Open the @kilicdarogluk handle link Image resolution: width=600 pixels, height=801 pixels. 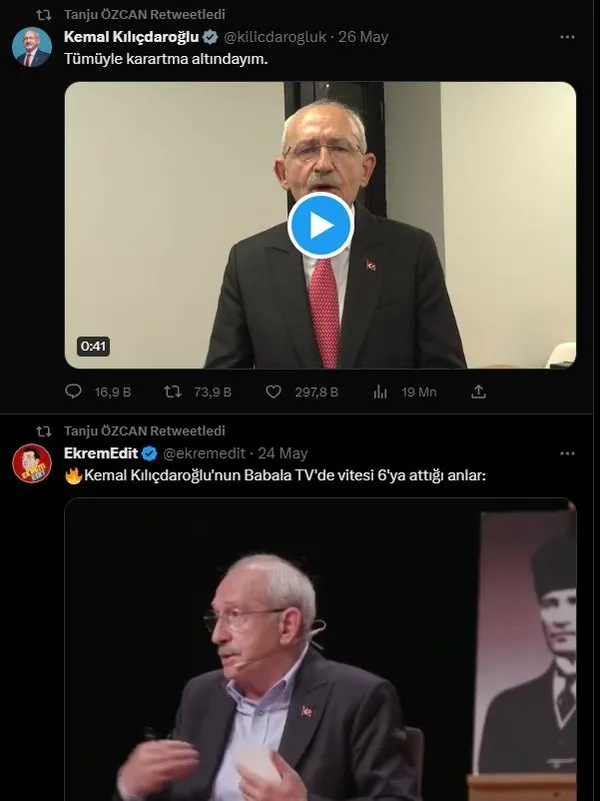coord(276,37)
